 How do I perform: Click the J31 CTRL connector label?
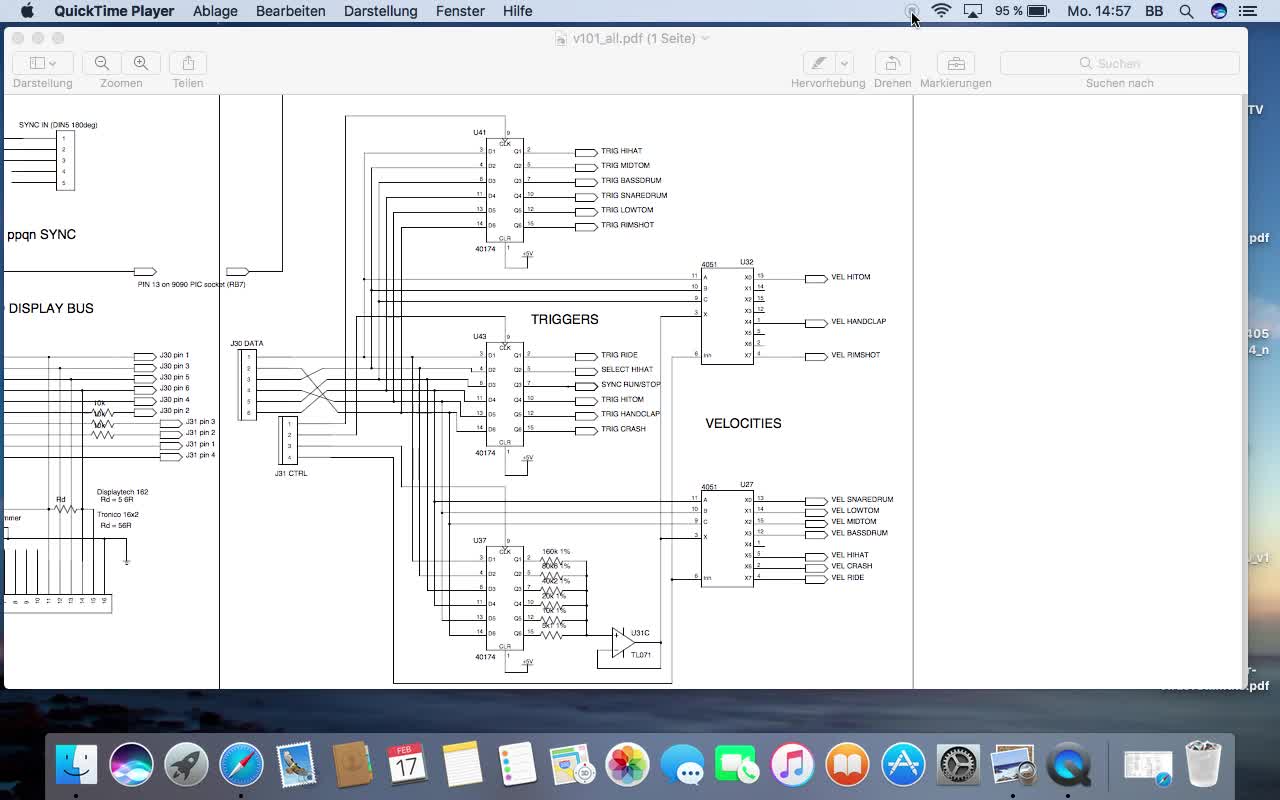291,473
